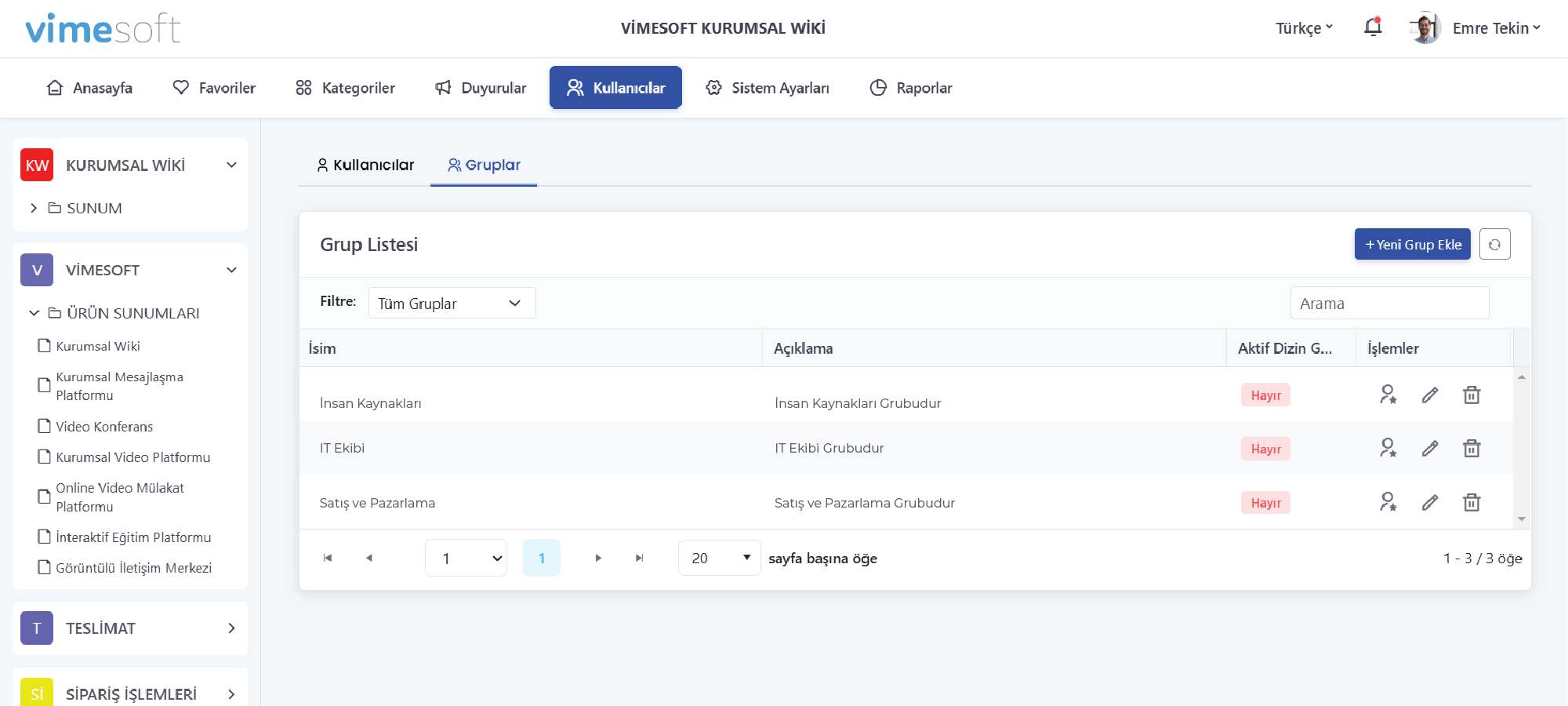This screenshot has height=706, width=1568.
Task: Open Video Konferans document
Action: 104,427
